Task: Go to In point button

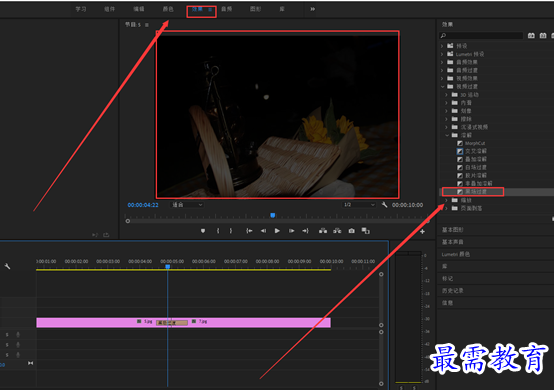Action: pyautogui.click(x=249, y=231)
